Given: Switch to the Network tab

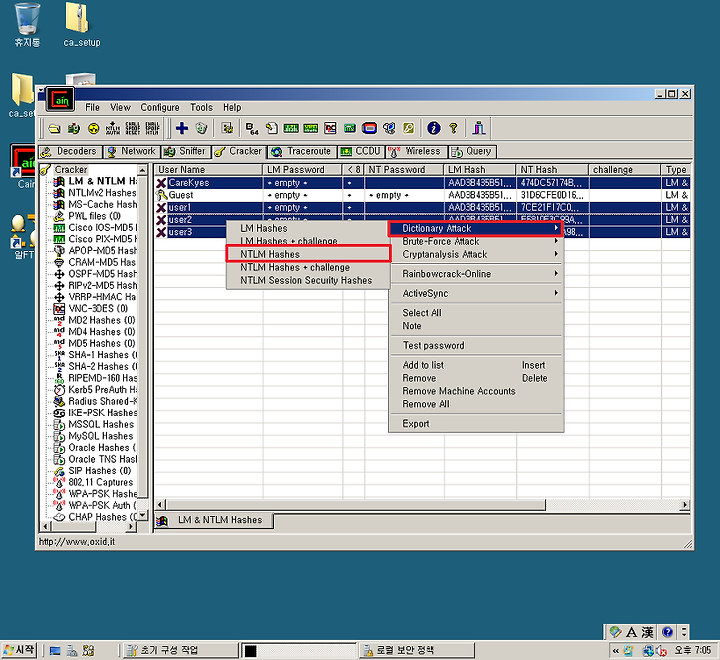Looking at the screenshot, I should pos(132,151).
